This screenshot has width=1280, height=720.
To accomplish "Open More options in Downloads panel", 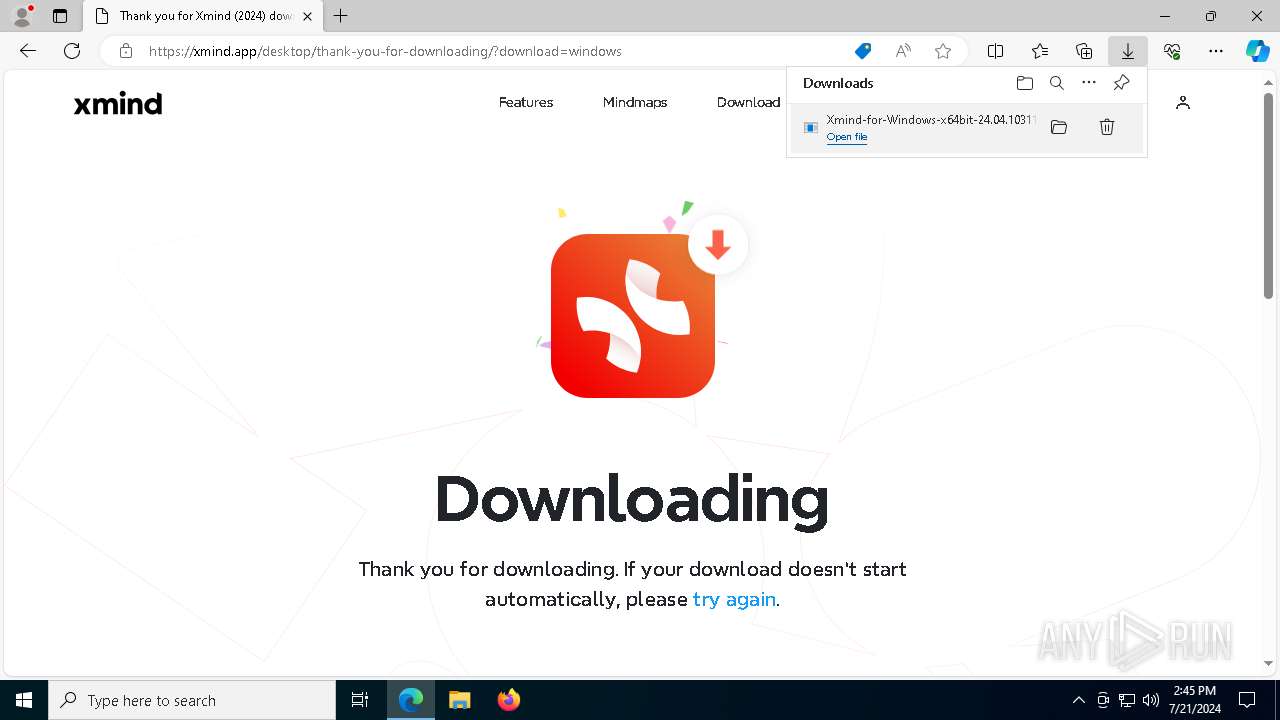I will pyautogui.click(x=1089, y=83).
